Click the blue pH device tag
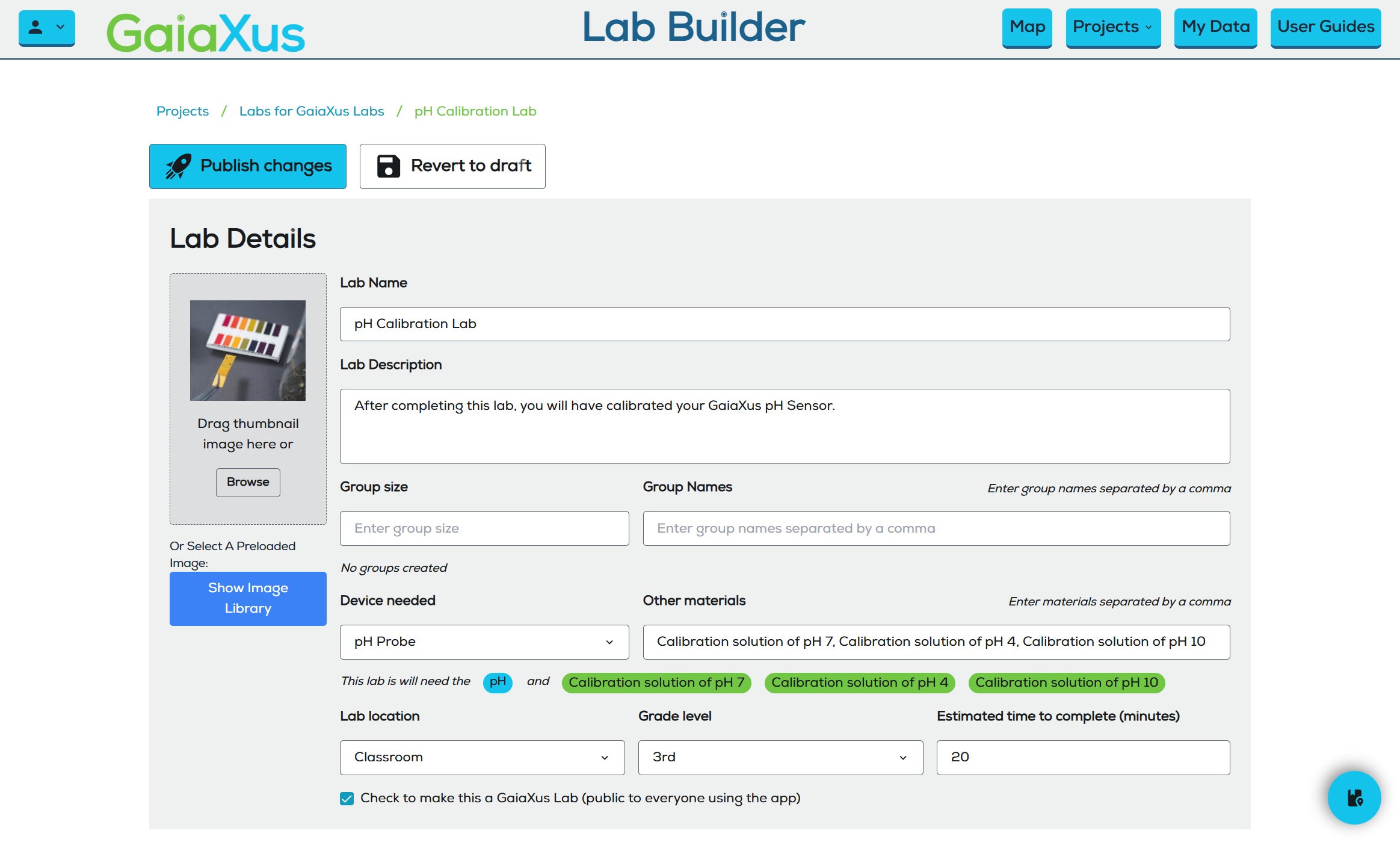This screenshot has height=842, width=1400. 498,683
